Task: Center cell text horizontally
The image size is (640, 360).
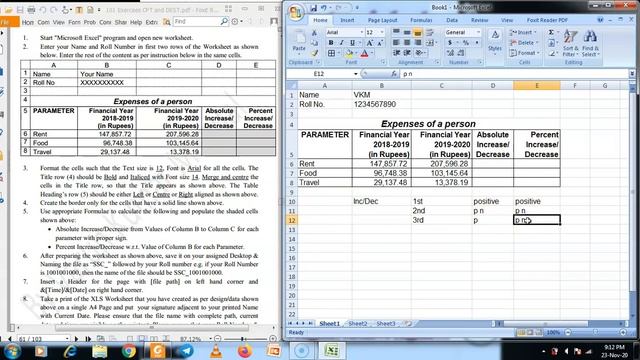Action: (x=407, y=42)
